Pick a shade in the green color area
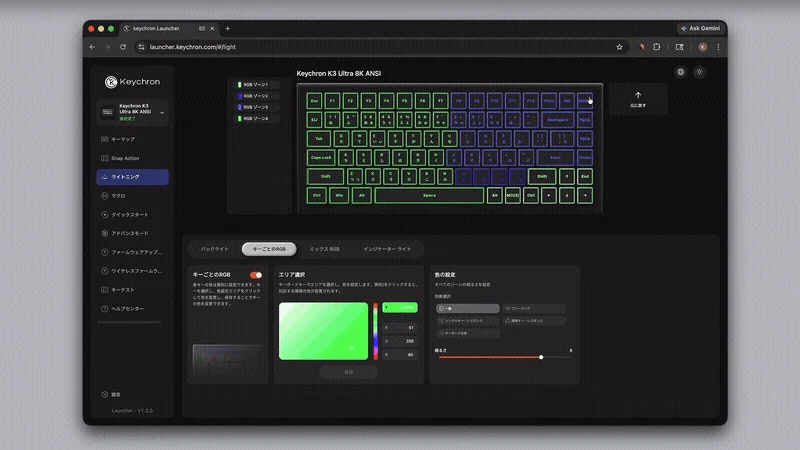This screenshot has width=800, height=450. point(323,331)
